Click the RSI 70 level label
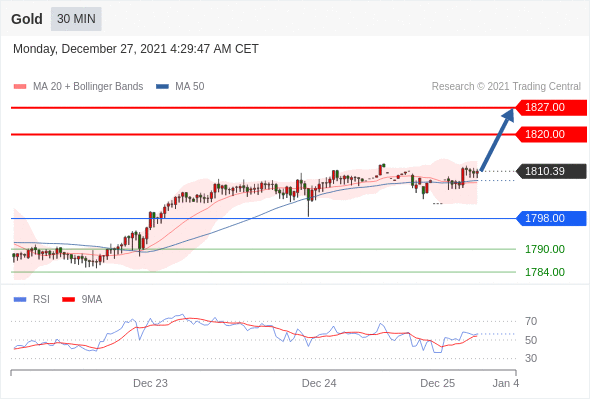 click(531, 321)
